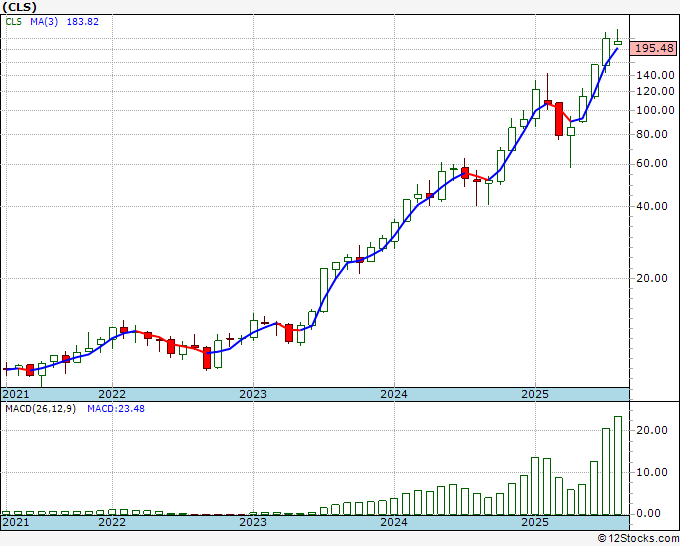Screen dimensions: 680x546
Task: Click the 140.00 price axis label
Action: point(655,75)
